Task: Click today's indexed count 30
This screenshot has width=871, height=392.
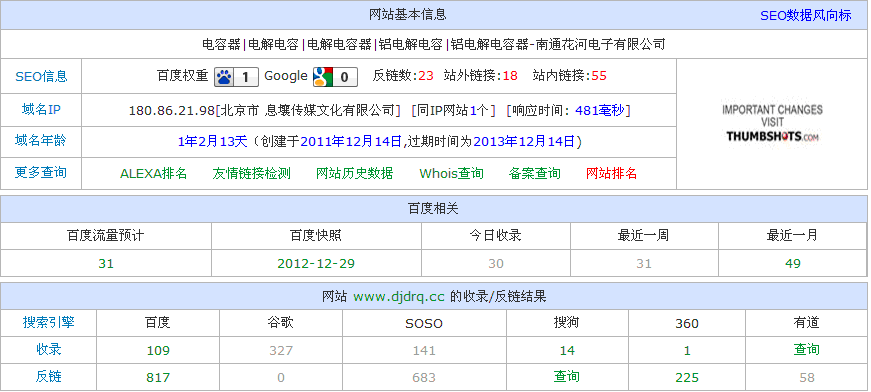Action: pyautogui.click(x=496, y=263)
